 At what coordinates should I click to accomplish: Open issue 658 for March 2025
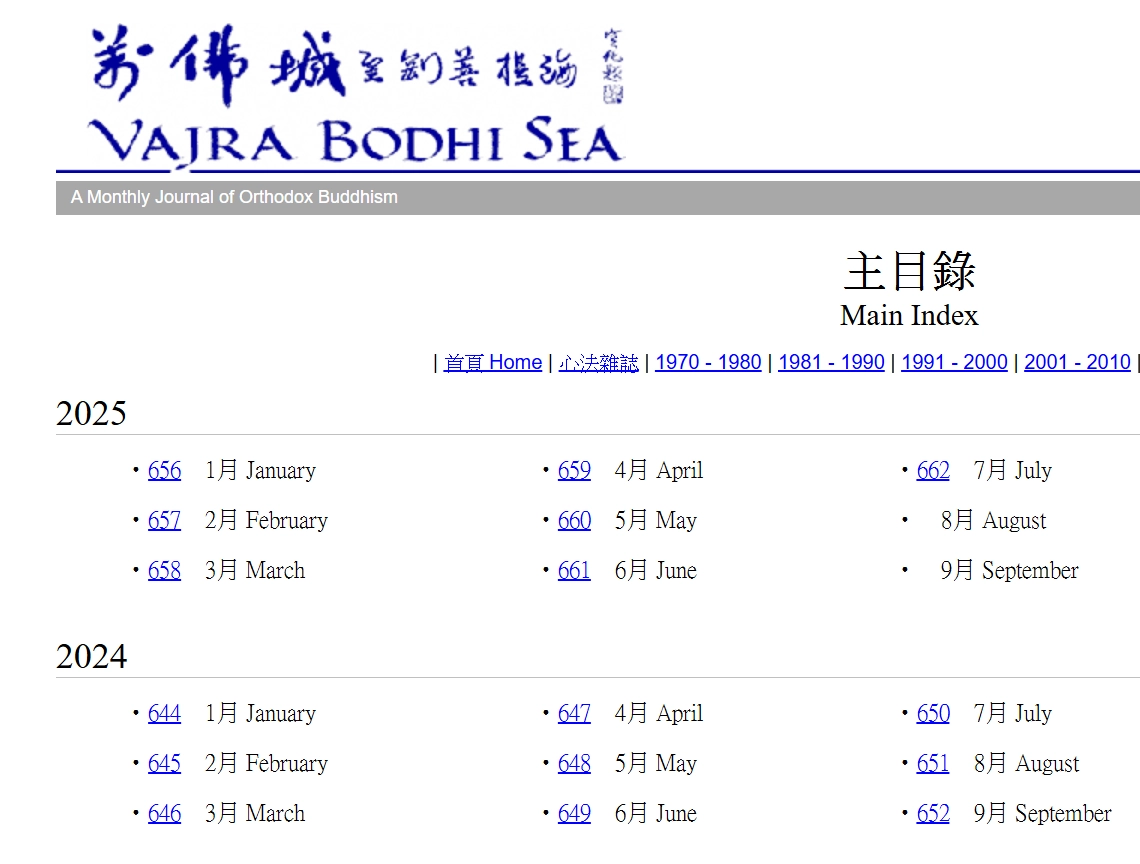(164, 571)
